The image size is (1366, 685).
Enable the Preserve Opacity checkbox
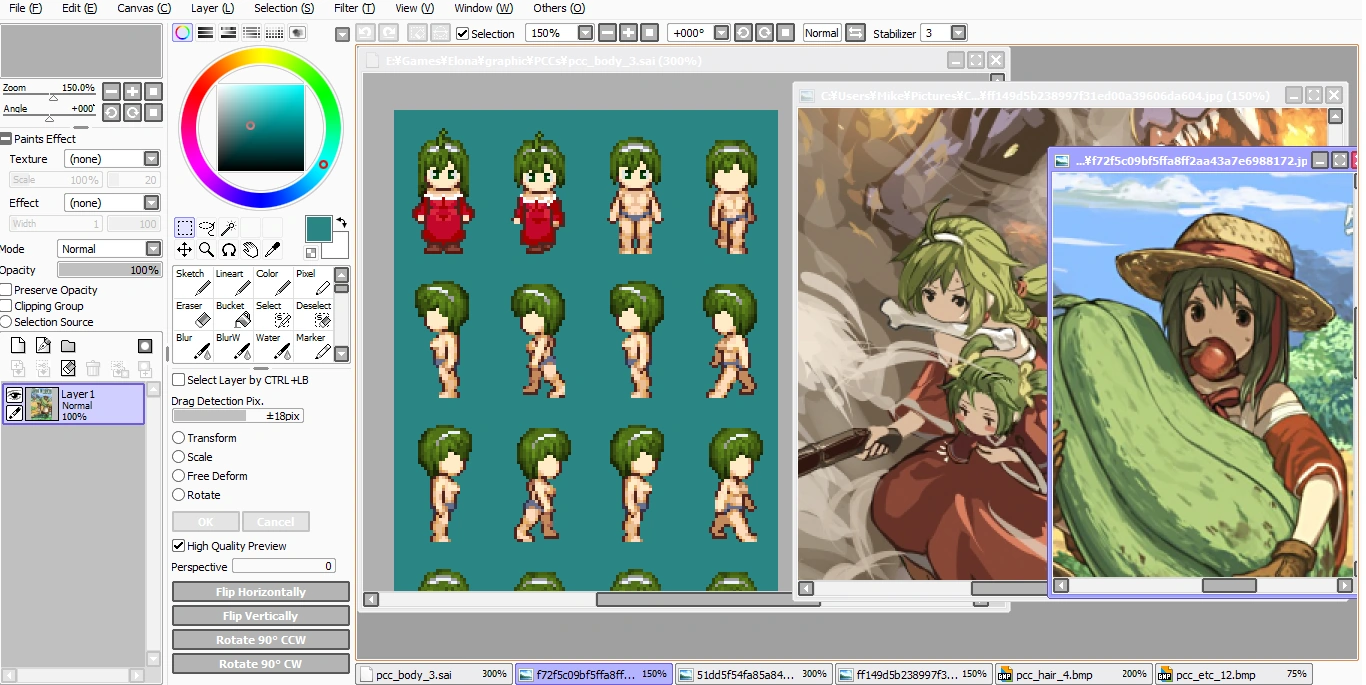tap(6, 290)
